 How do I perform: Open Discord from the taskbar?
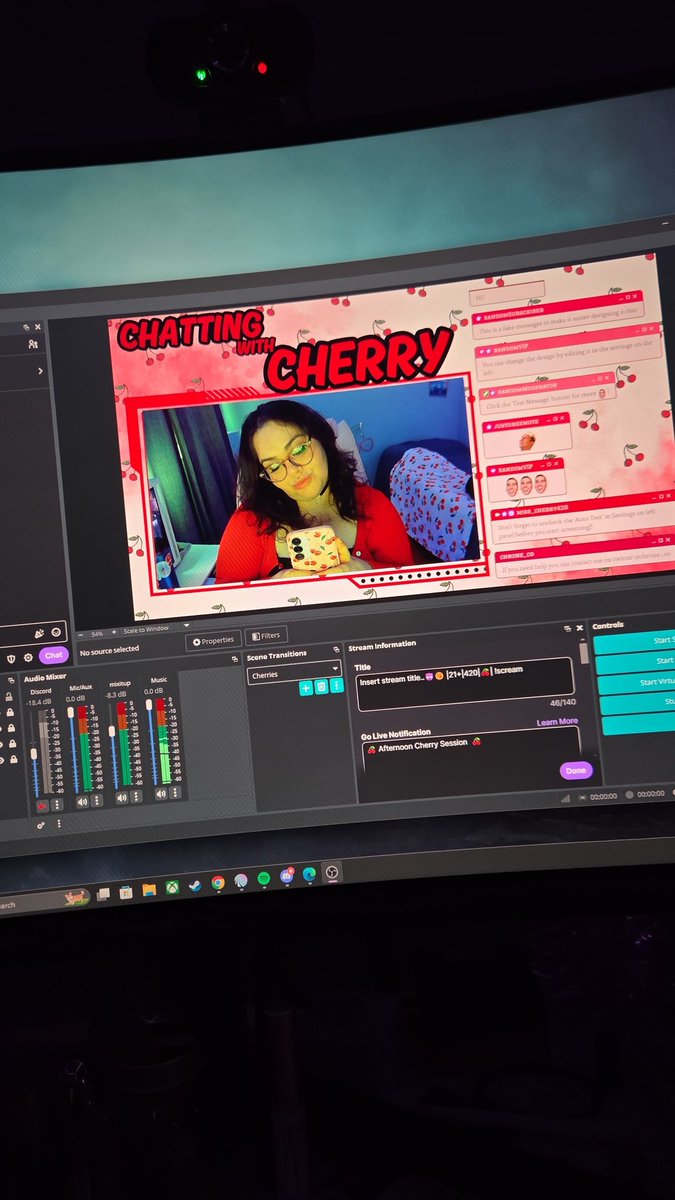tap(287, 876)
